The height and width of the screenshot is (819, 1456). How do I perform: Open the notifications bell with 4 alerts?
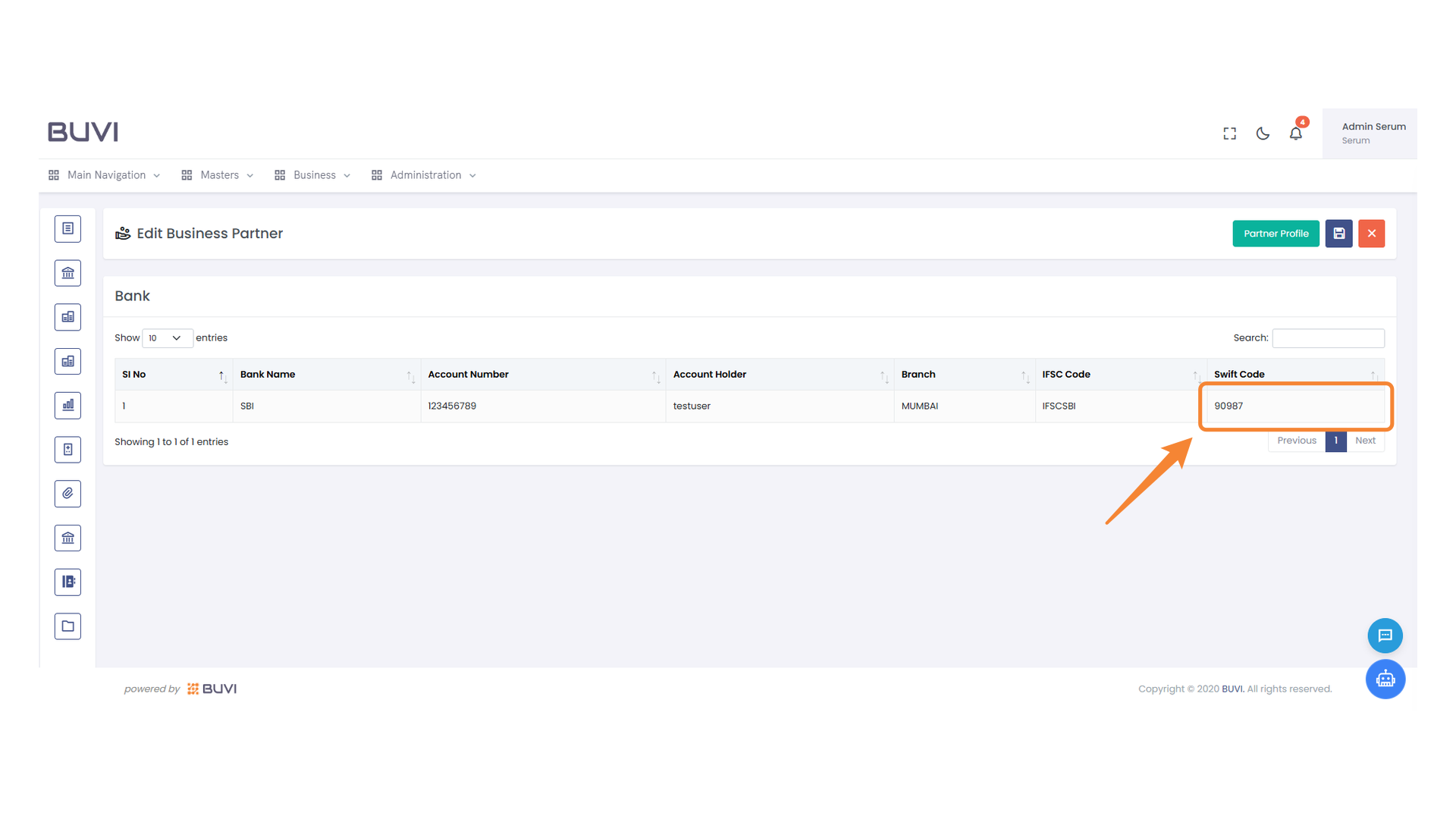tap(1296, 133)
